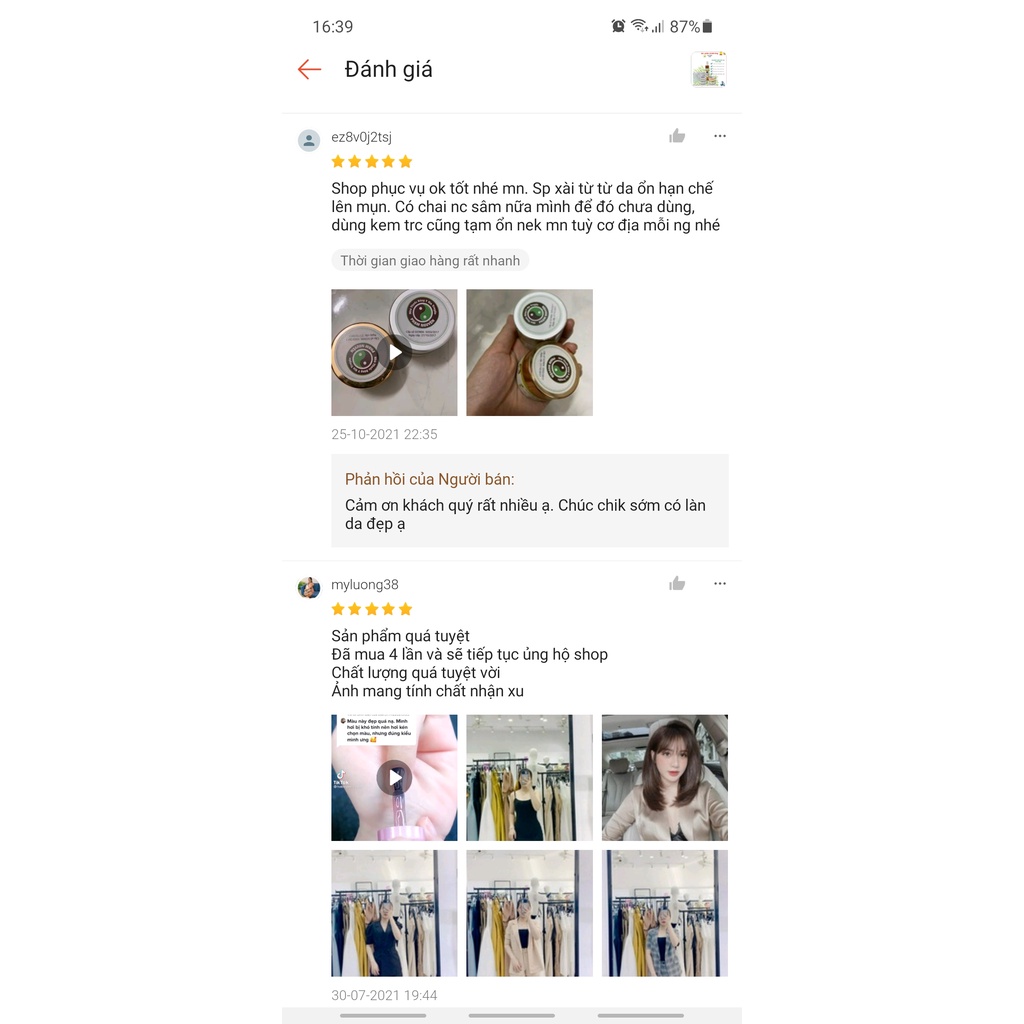This screenshot has height=1024, width=1024.
Task: Play the TikTok nail polish video
Action: pos(394,777)
